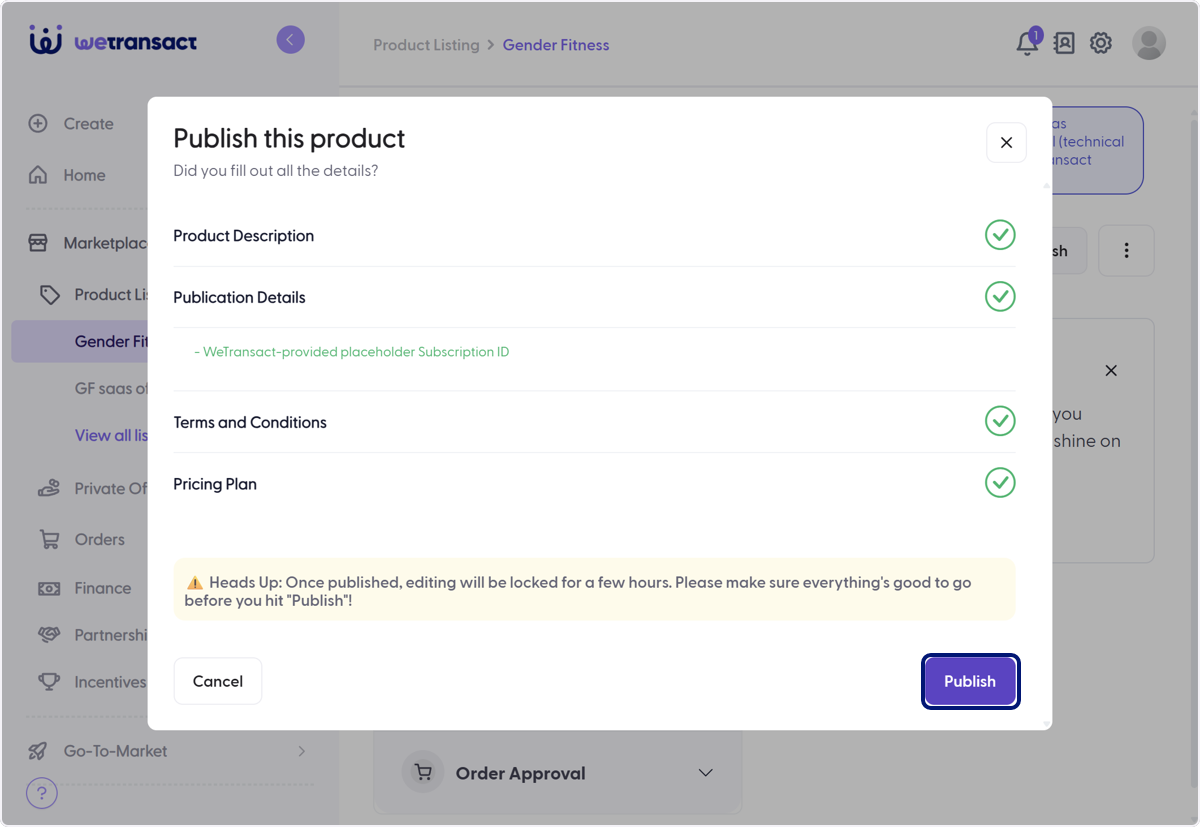Cancel the publish dialog
The height and width of the screenshot is (827, 1200).
click(218, 681)
